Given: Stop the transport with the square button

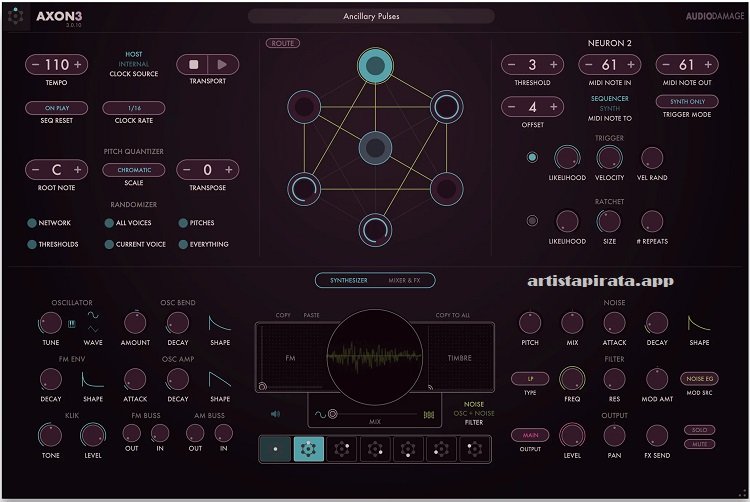Looking at the screenshot, I should pyautogui.click(x=194, y=65).
